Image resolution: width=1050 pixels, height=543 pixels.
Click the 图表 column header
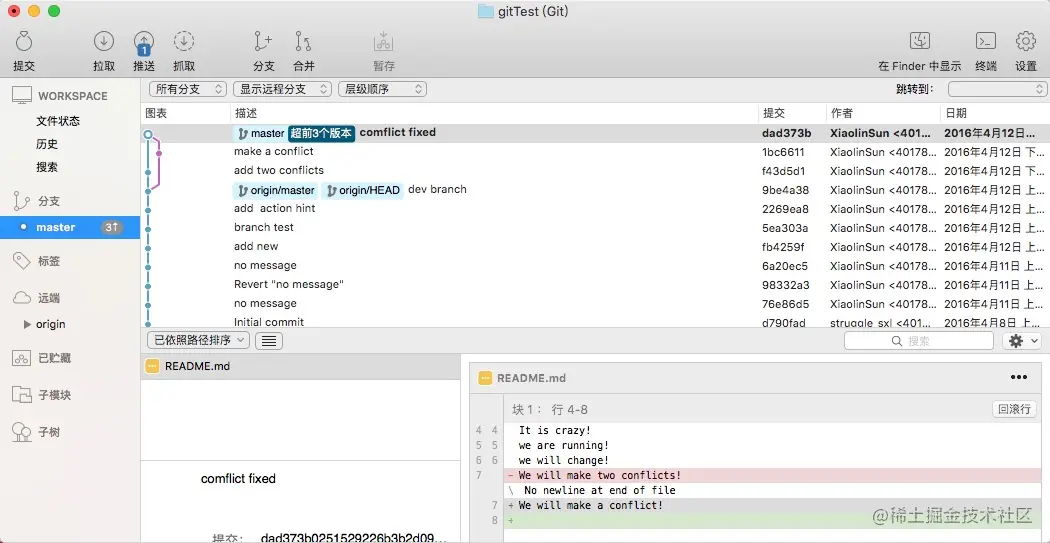point(157,114)
